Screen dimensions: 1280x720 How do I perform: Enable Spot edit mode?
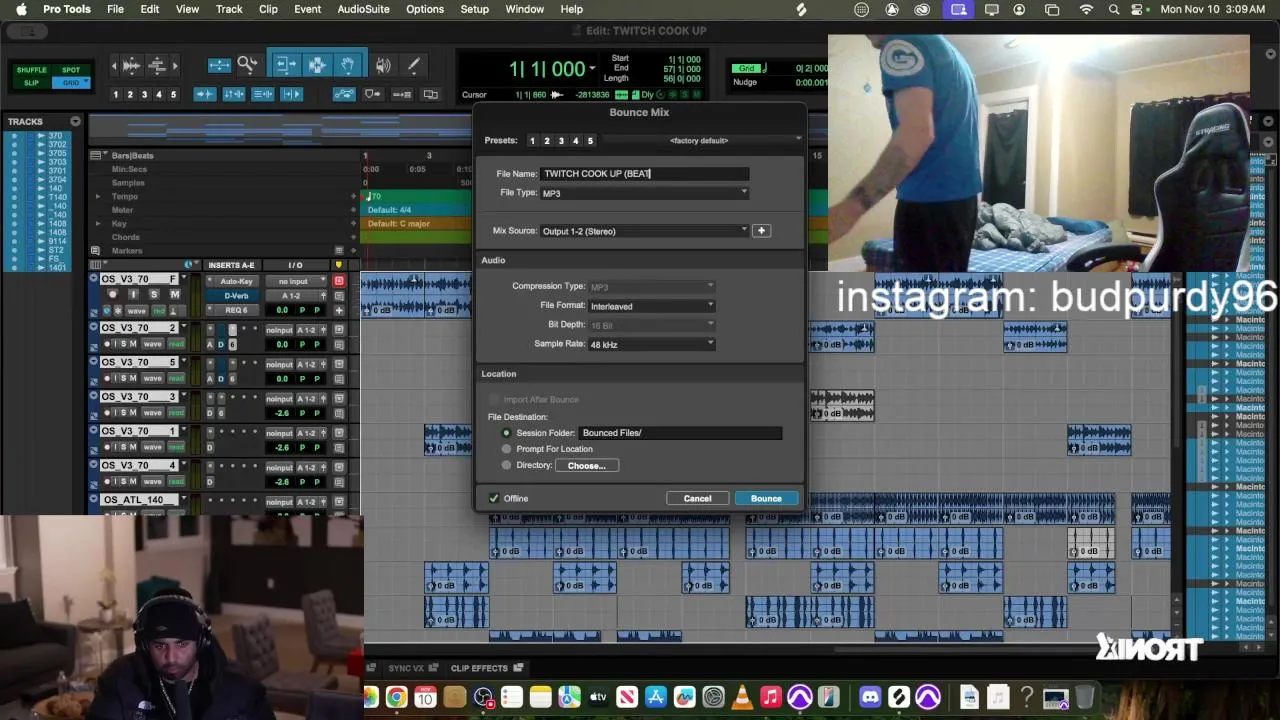coord(71,70)
